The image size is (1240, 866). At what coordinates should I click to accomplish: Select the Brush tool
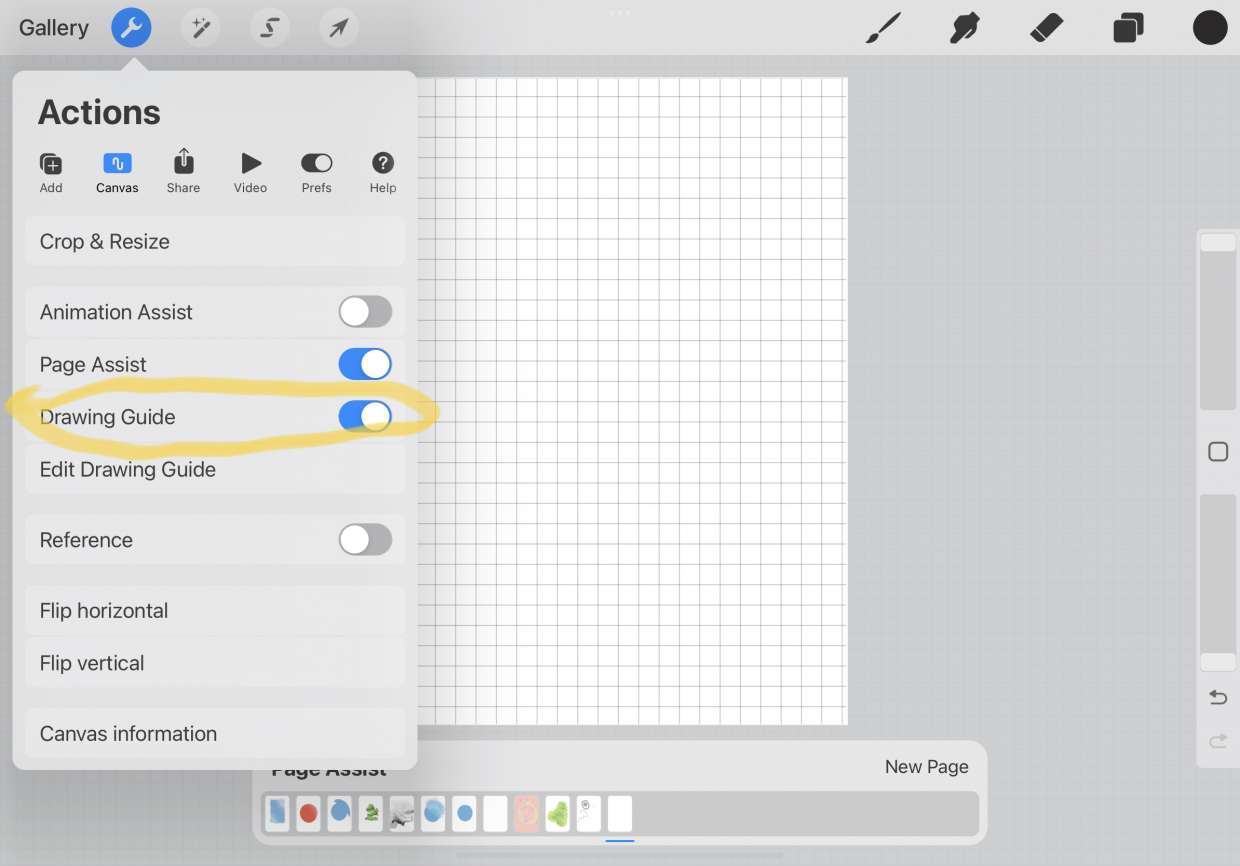(883, 28)
